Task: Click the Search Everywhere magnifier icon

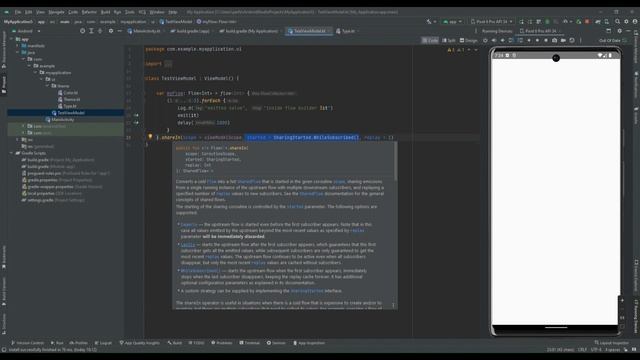Action: (618, 21)
